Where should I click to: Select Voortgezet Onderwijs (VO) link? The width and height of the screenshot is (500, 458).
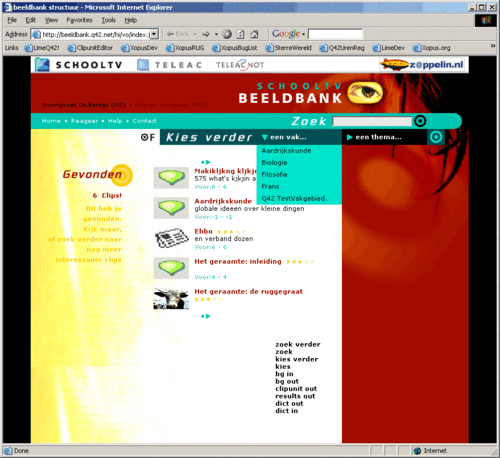[x=84, y=105]
